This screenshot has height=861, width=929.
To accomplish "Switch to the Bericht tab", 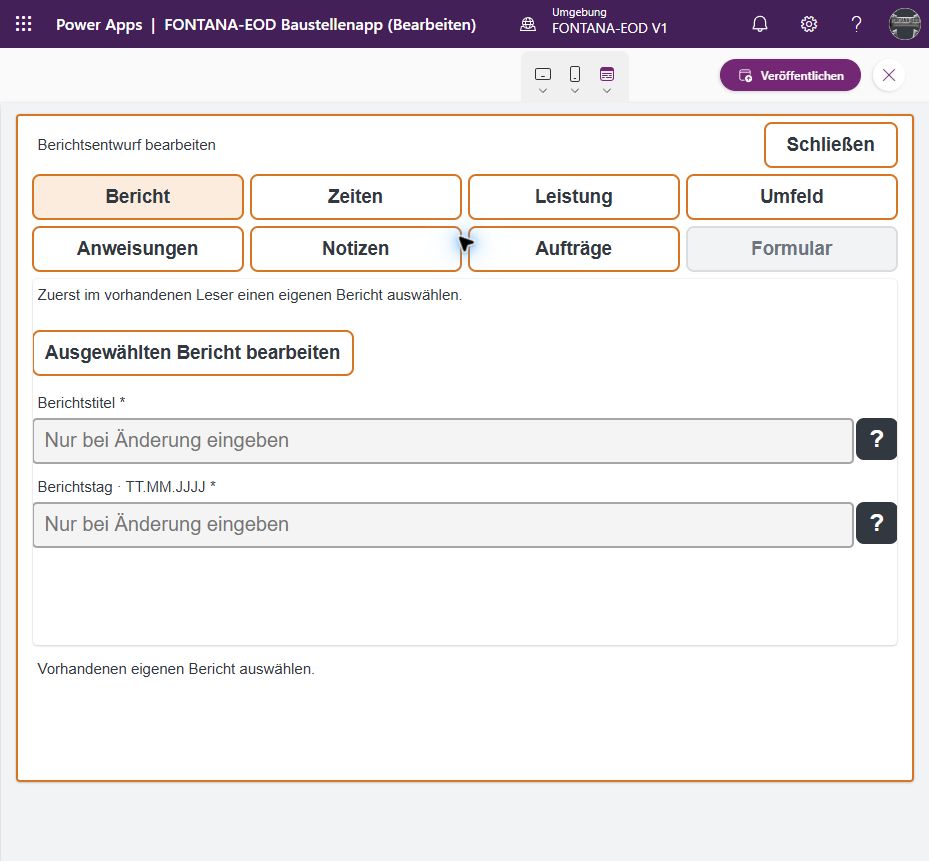I will 138,197.
